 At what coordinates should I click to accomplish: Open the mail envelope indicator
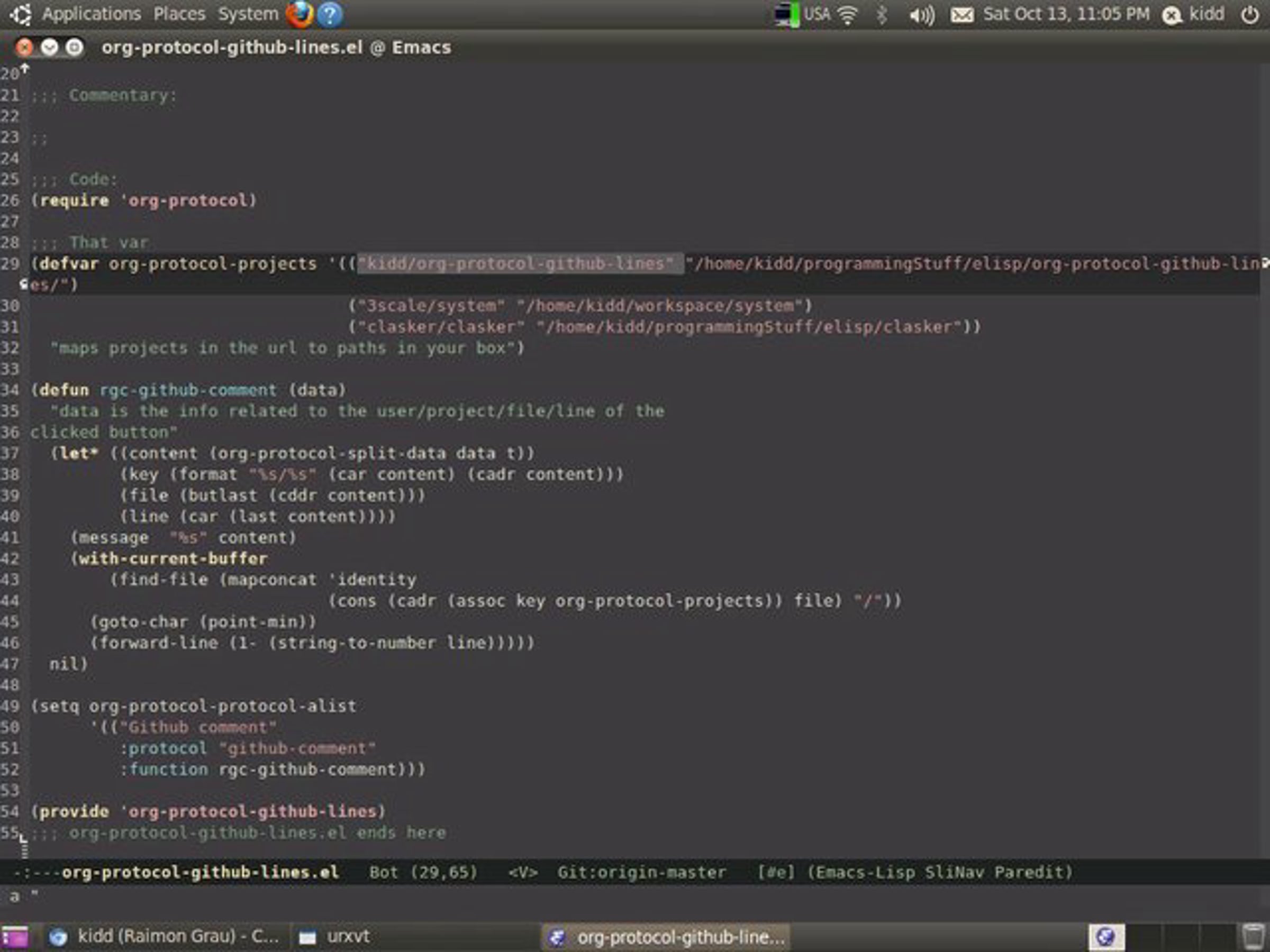coord(961,14)
